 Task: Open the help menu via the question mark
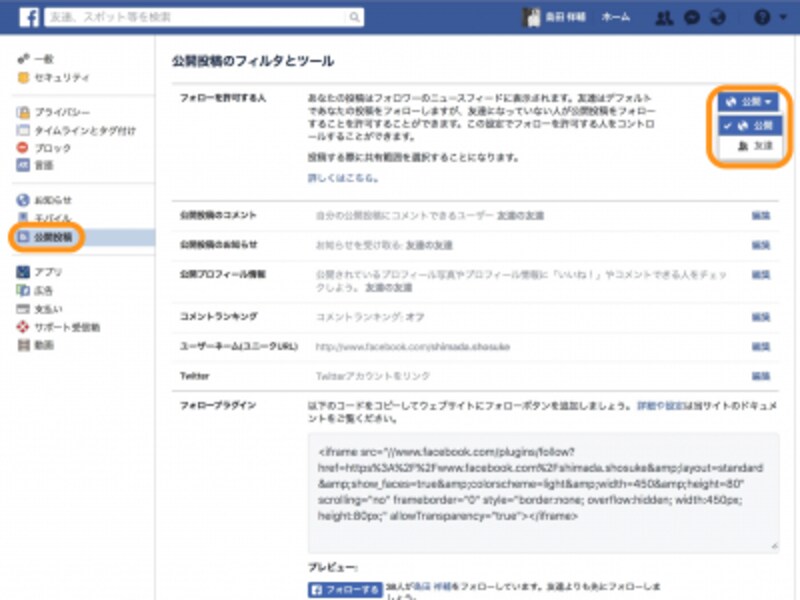coord(762,17)
